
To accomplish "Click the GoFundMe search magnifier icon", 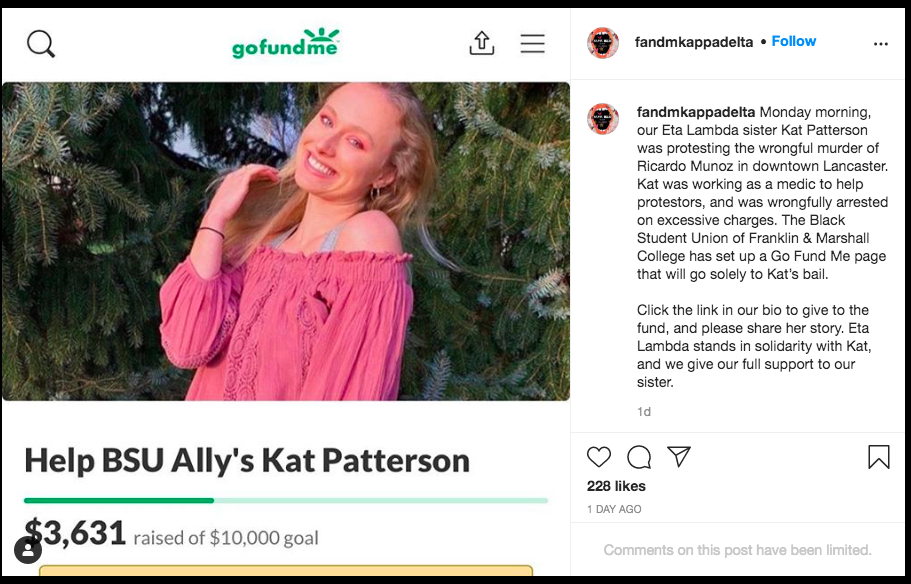I will pyautogui.click(x=41, y=44).
